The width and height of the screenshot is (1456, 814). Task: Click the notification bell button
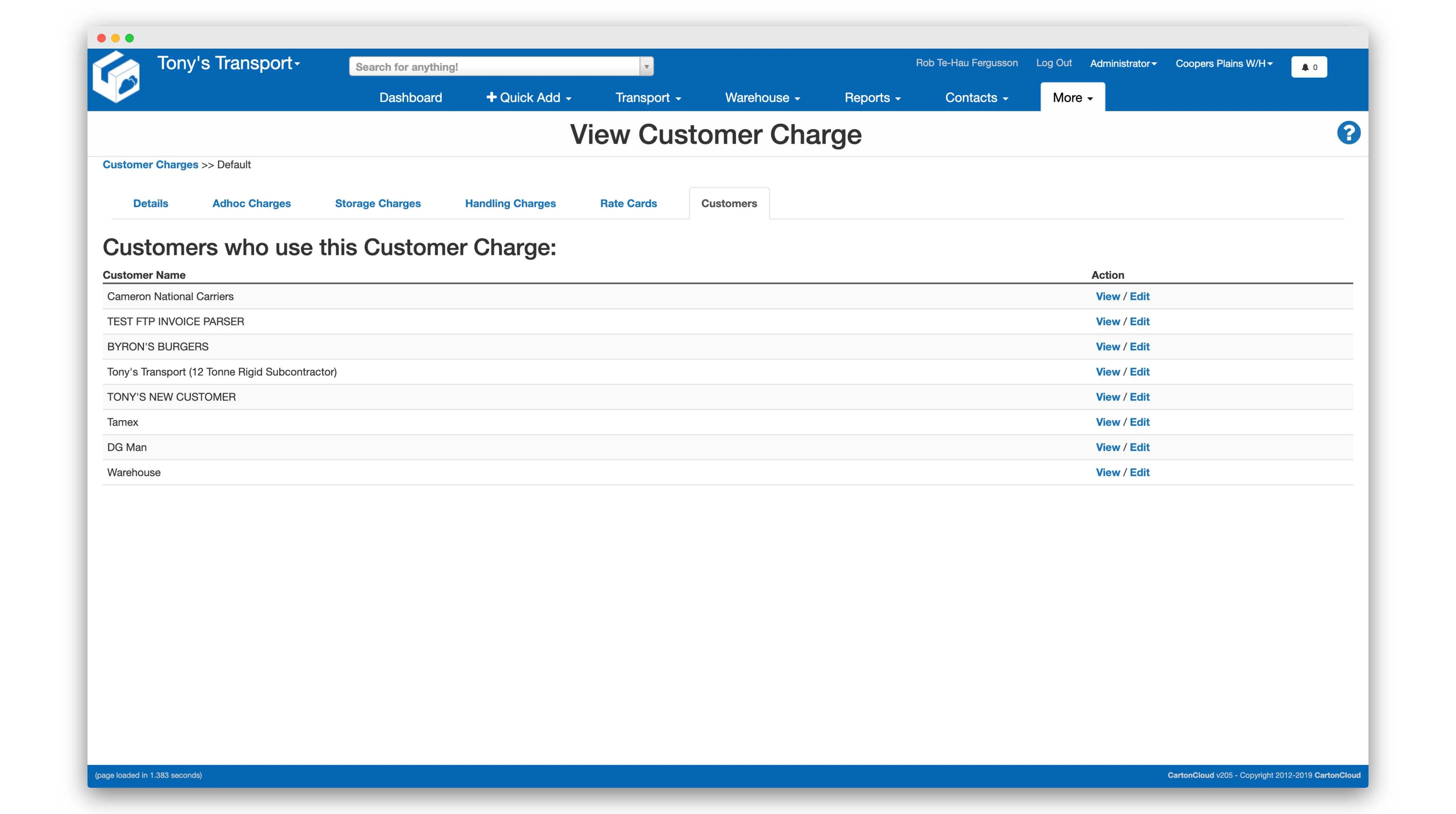click(1309, 67)
